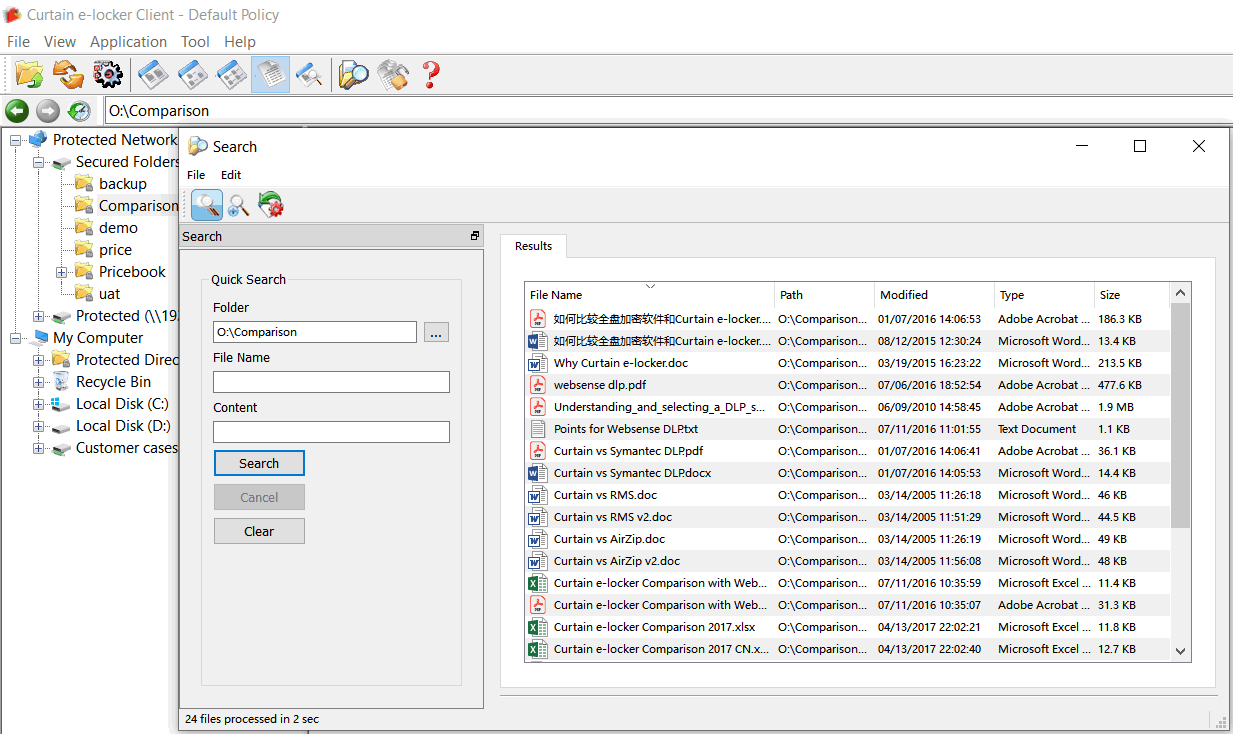This screenshot has width=1233, height=734.
Task: Select the Quick Search icon in Search window
Action: coord(207,205)
